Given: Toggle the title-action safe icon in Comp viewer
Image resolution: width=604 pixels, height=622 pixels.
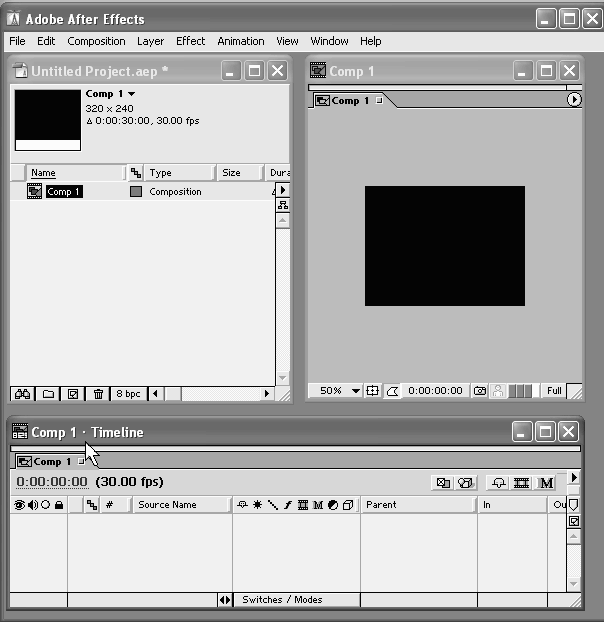Looking at the screenshot, I should point(373,391).
